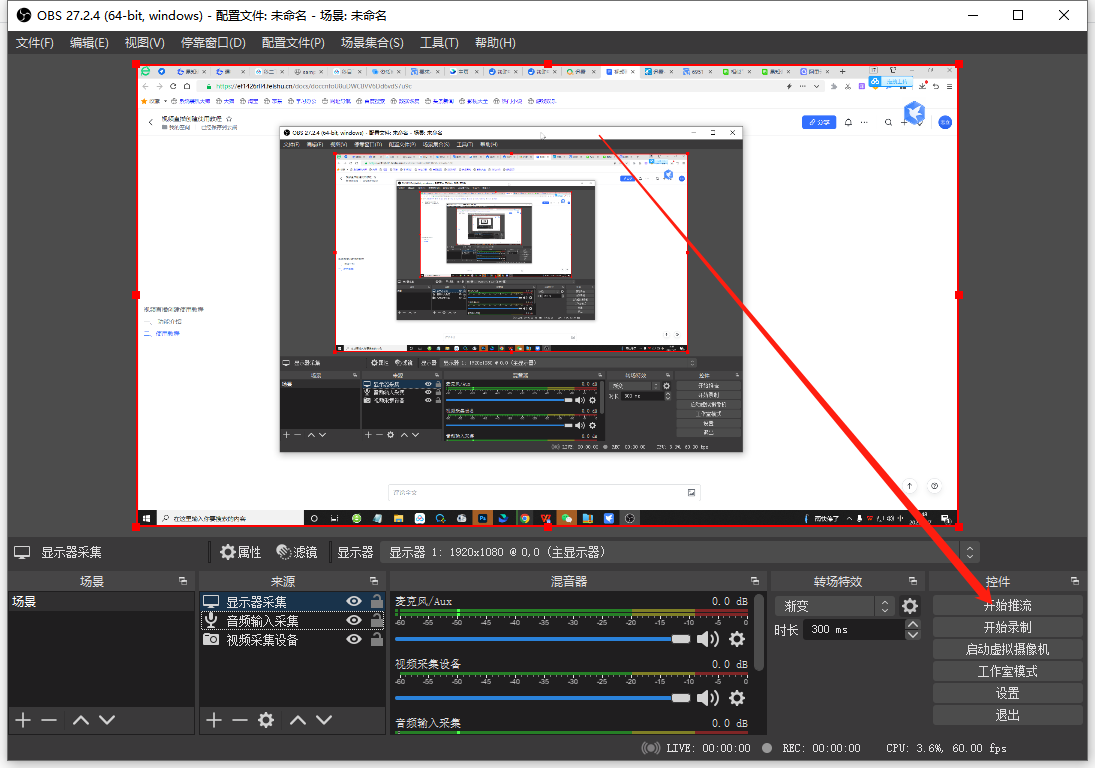The image size is (1095, 768).
Task: Remove the selected source with minus icon
Action: click(x=240, y=720)
